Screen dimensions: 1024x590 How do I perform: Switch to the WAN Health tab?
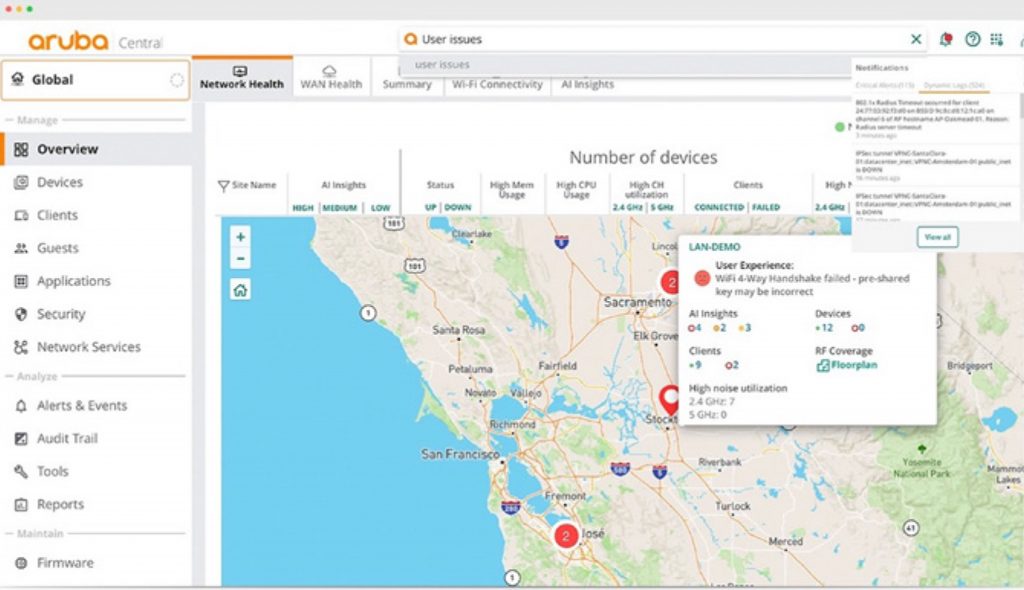(x=331, y=77)
